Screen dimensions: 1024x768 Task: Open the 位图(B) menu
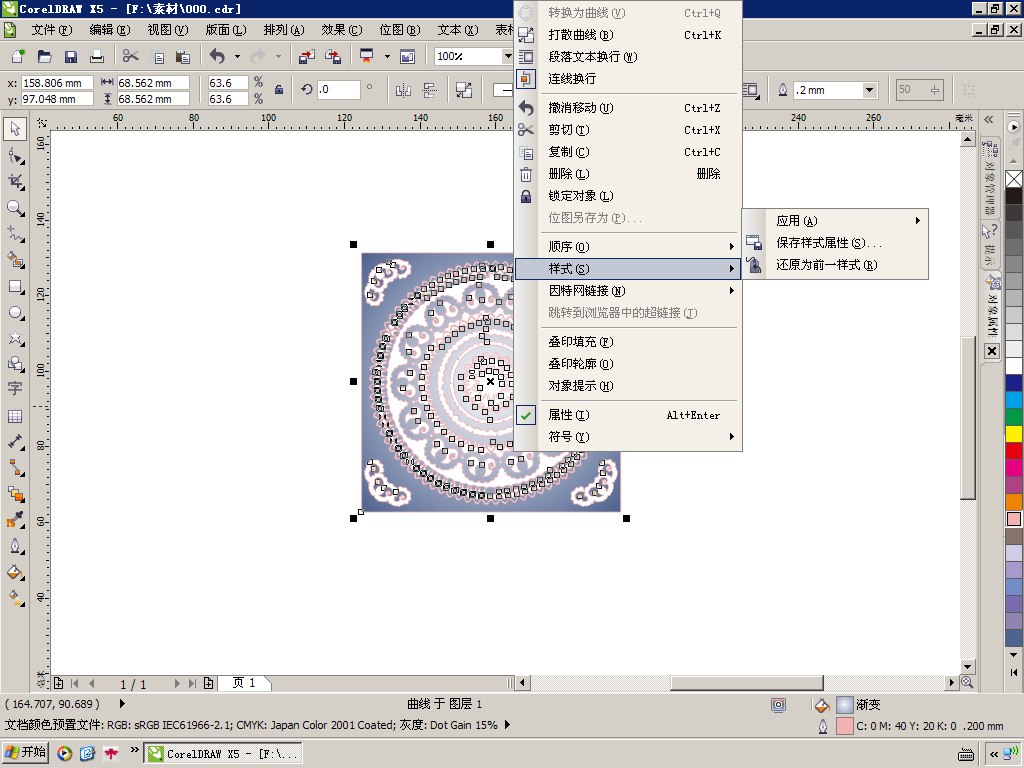point(400,30)
